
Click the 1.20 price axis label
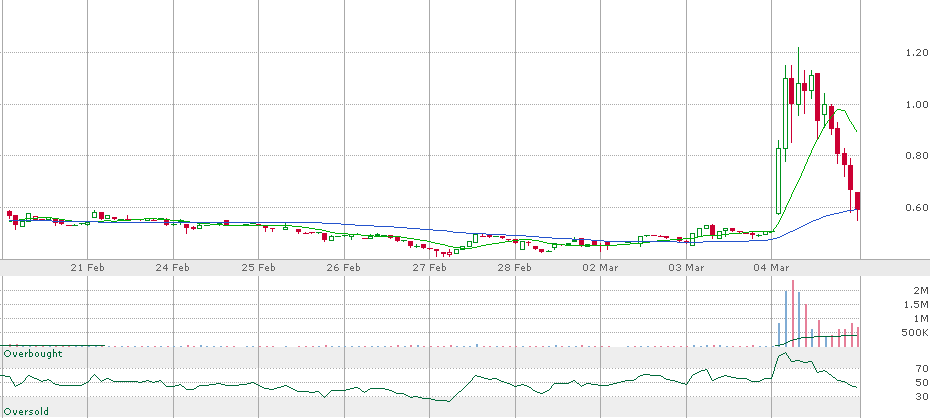point(917,53)
